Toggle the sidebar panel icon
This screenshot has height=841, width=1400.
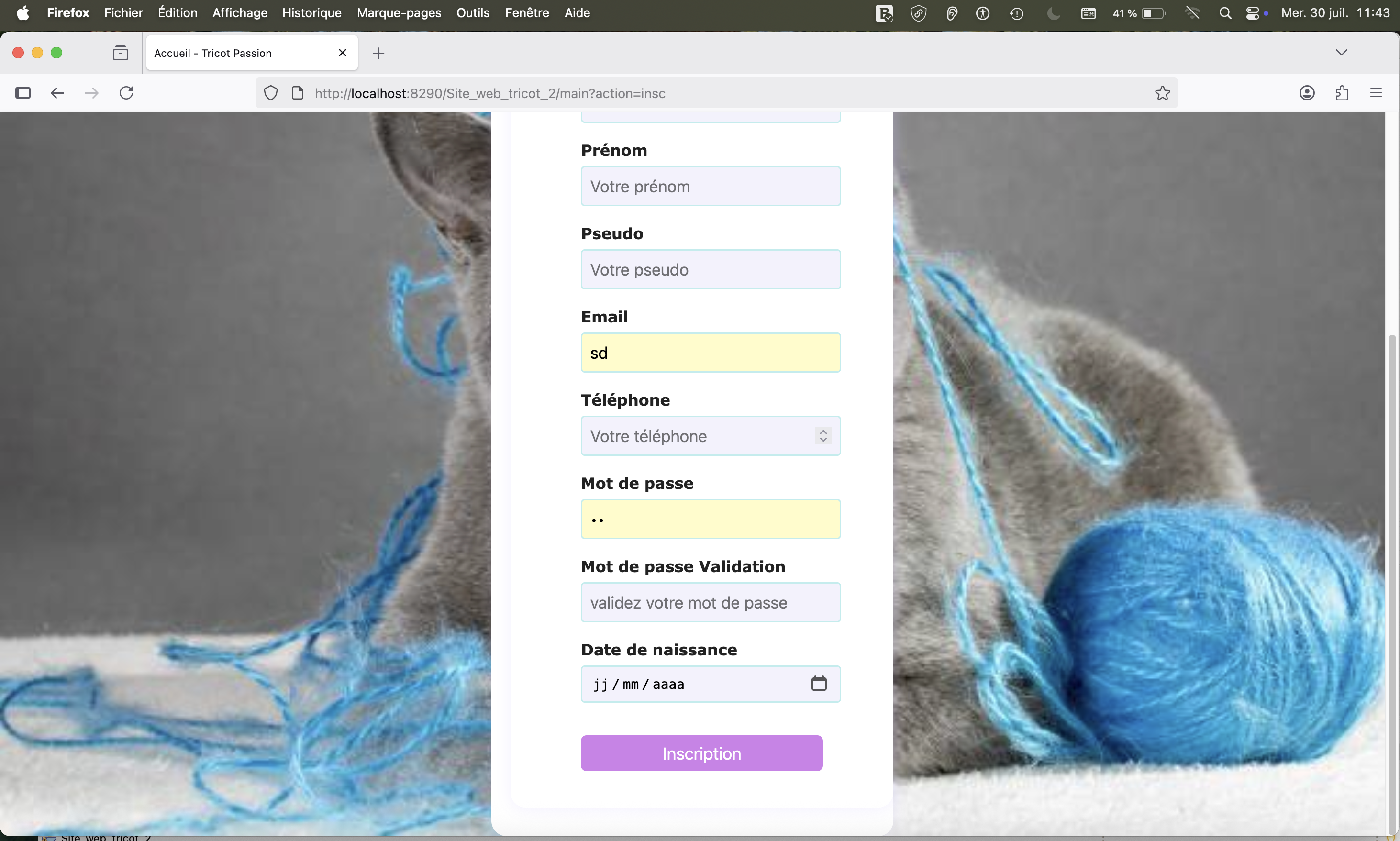pos(22,93)
